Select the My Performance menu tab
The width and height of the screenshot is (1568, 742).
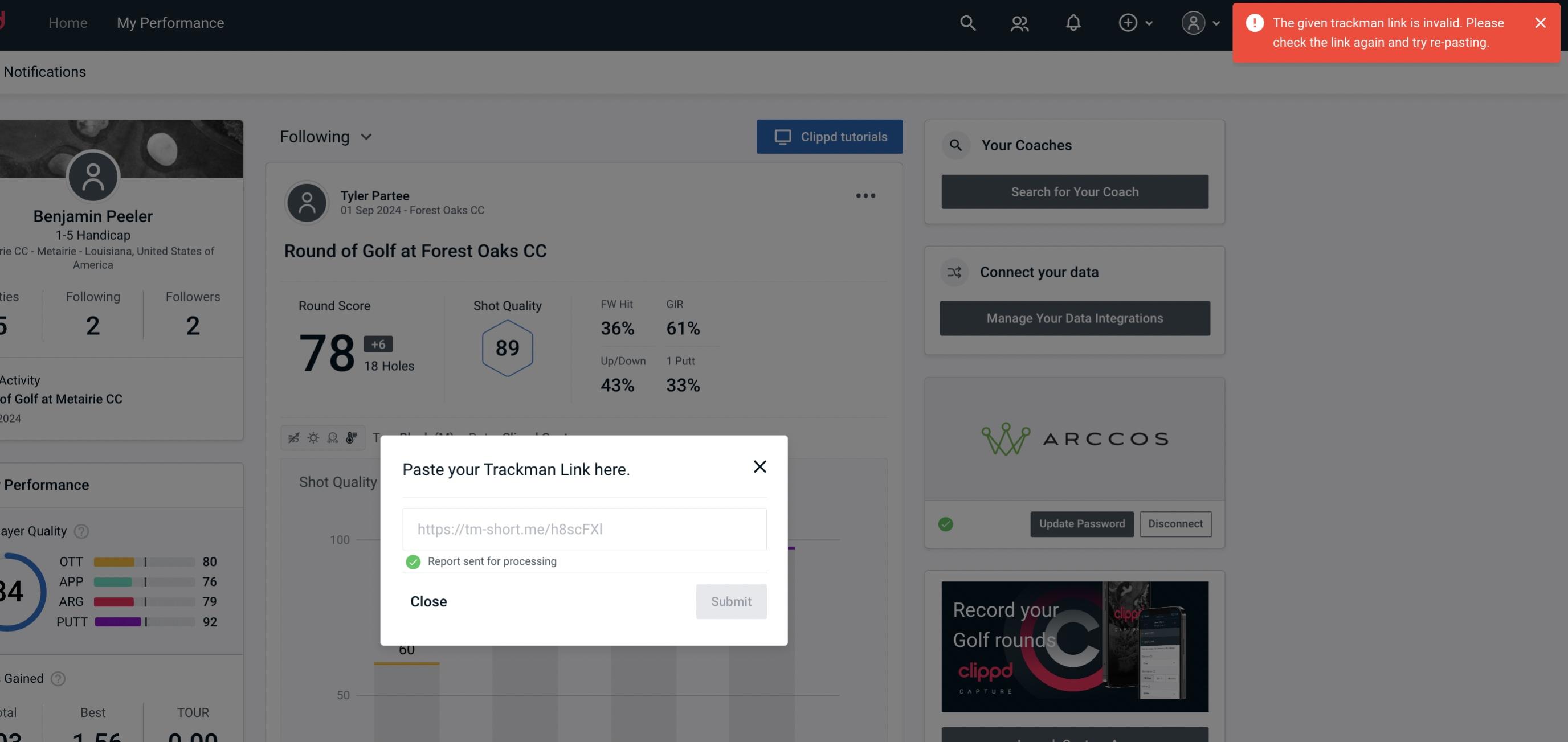(170, 22)
